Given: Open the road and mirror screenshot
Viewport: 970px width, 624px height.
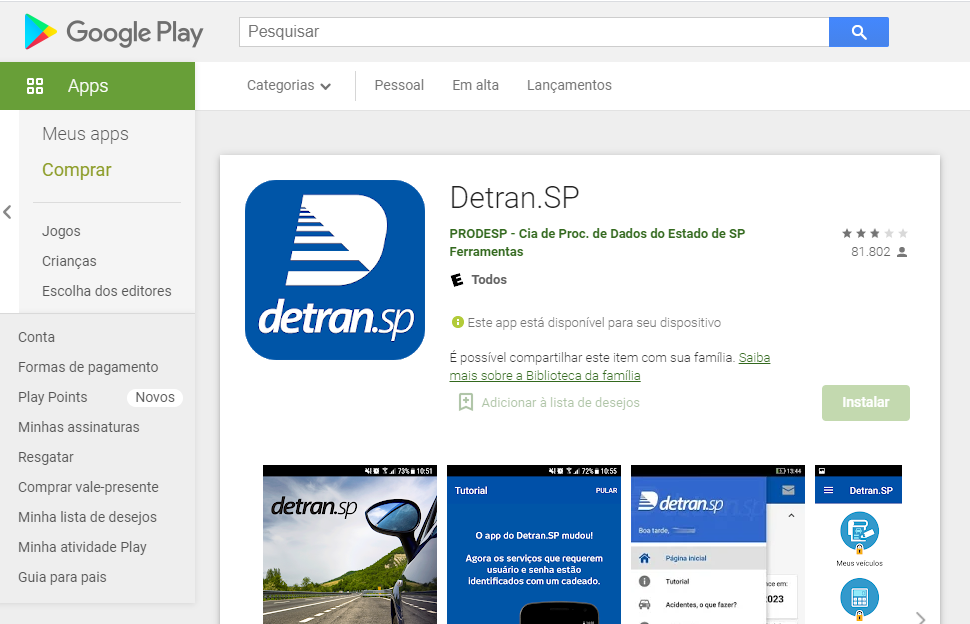Looking at the screenshot, I should [x=350, y=544].
